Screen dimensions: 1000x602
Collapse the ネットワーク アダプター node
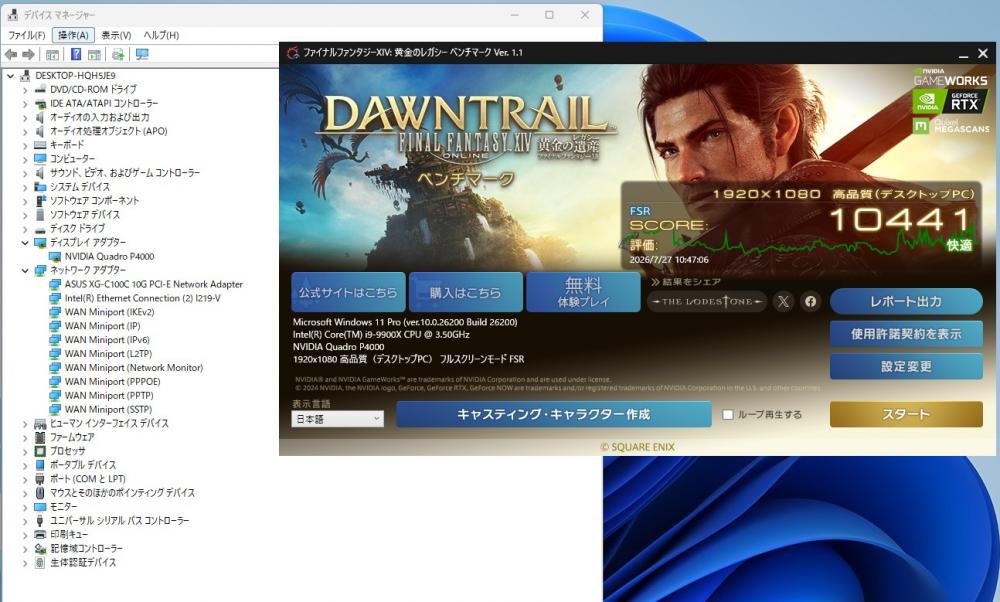(x=26, y=270)
